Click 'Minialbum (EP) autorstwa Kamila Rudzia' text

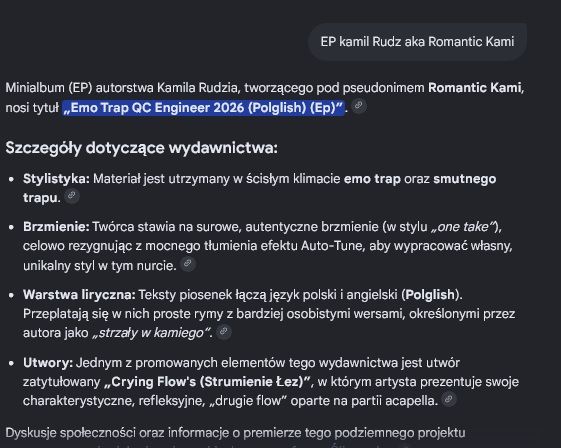pyautogui.click(x=122, y=88)
